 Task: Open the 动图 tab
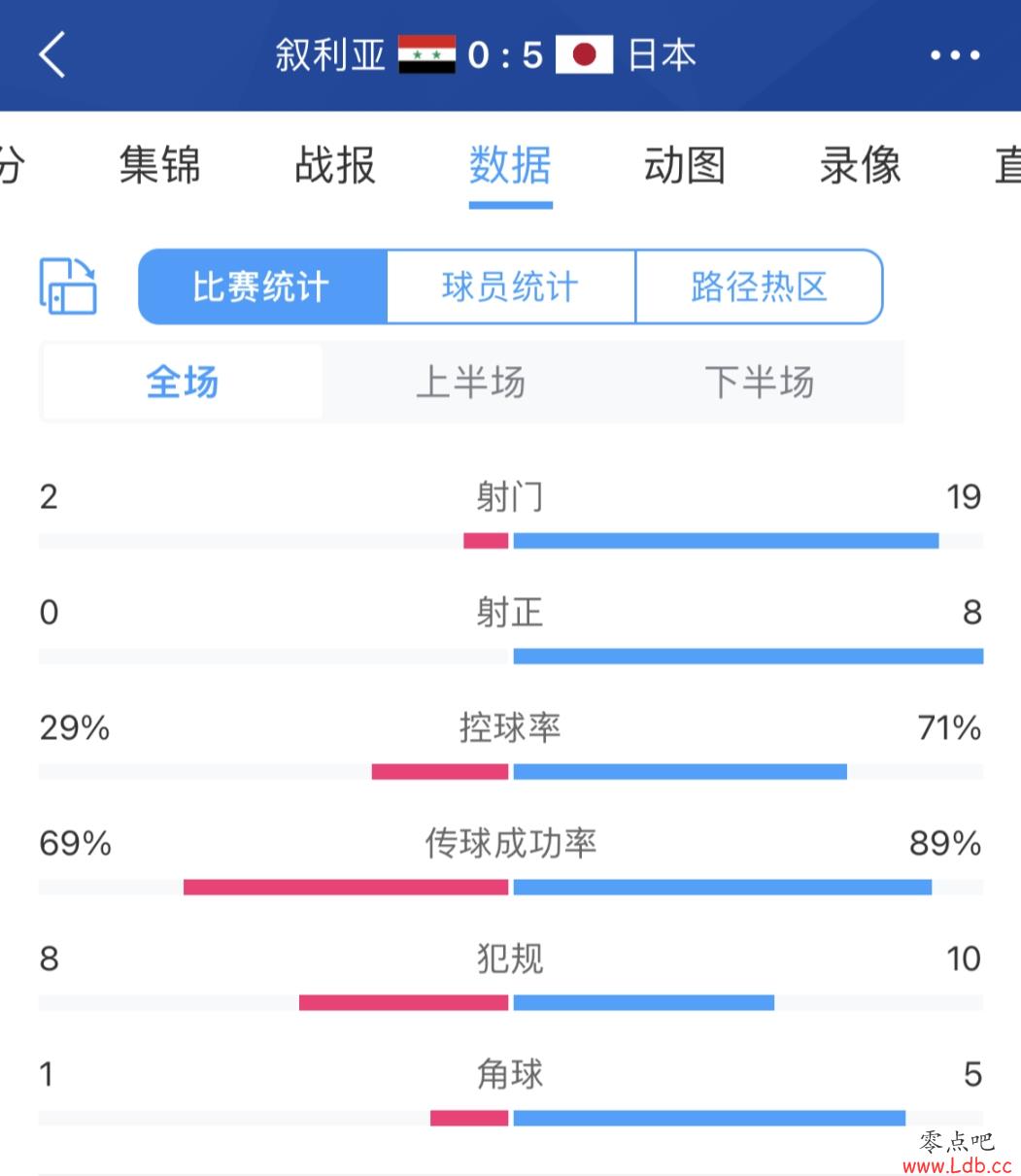pyautogui.click(x=685, y=164)
